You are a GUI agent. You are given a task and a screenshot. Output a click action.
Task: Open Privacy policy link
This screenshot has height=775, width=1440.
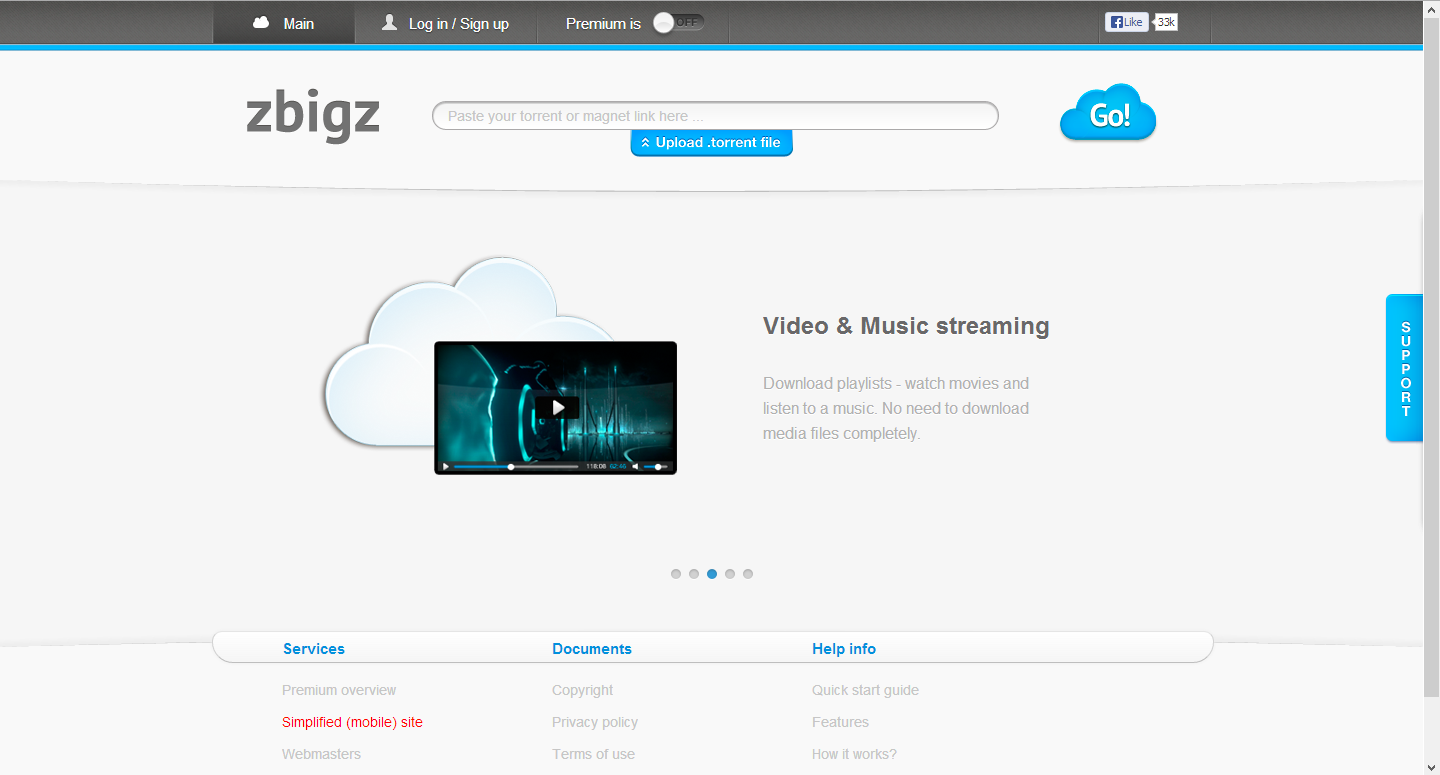[595, 722]
